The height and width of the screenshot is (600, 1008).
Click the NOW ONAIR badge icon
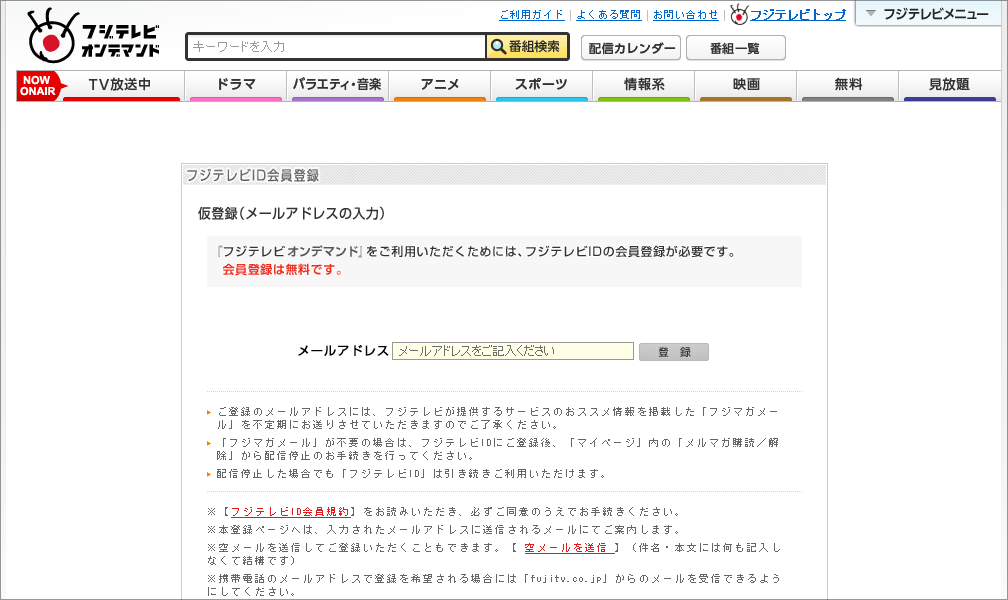click(41, 86)
